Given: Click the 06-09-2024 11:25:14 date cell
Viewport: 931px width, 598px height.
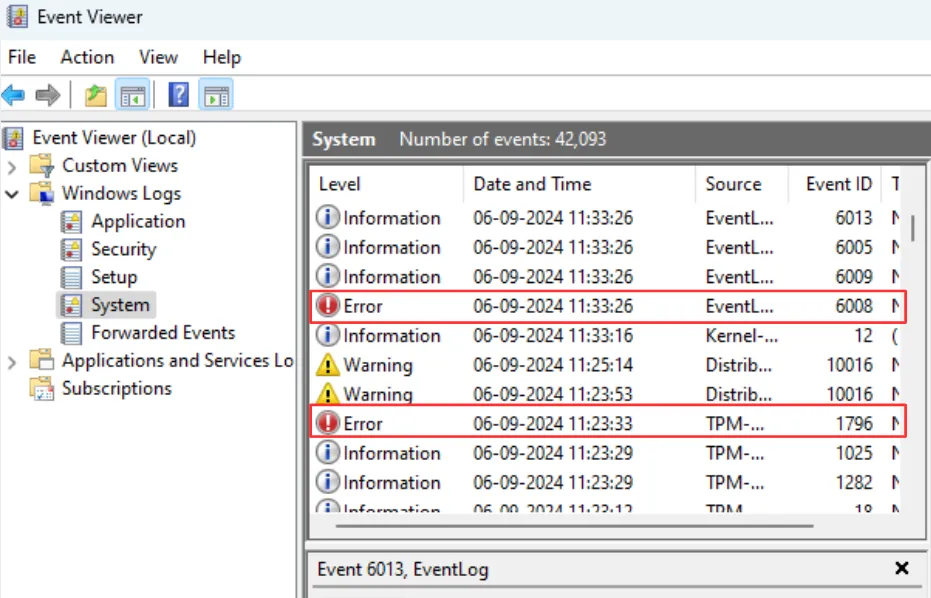Looking at the screenshot, I should tap(553, 365).
